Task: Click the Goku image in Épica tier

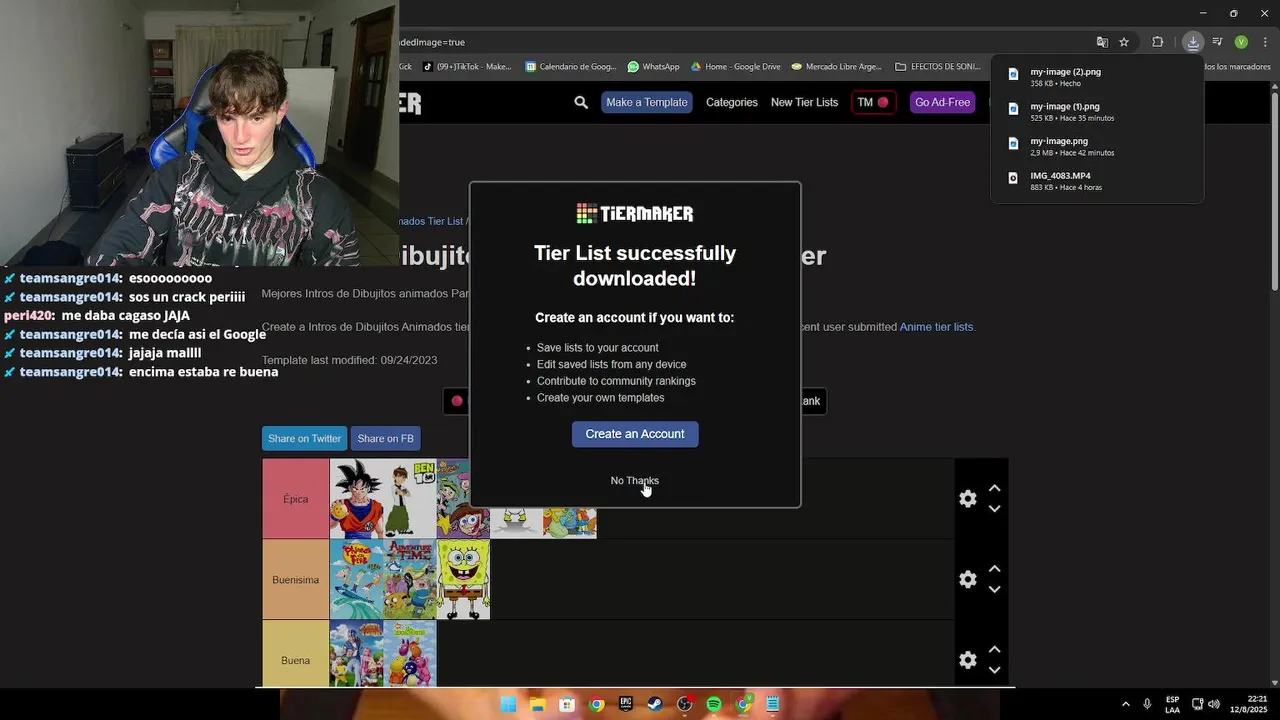Action: (356, 499)
